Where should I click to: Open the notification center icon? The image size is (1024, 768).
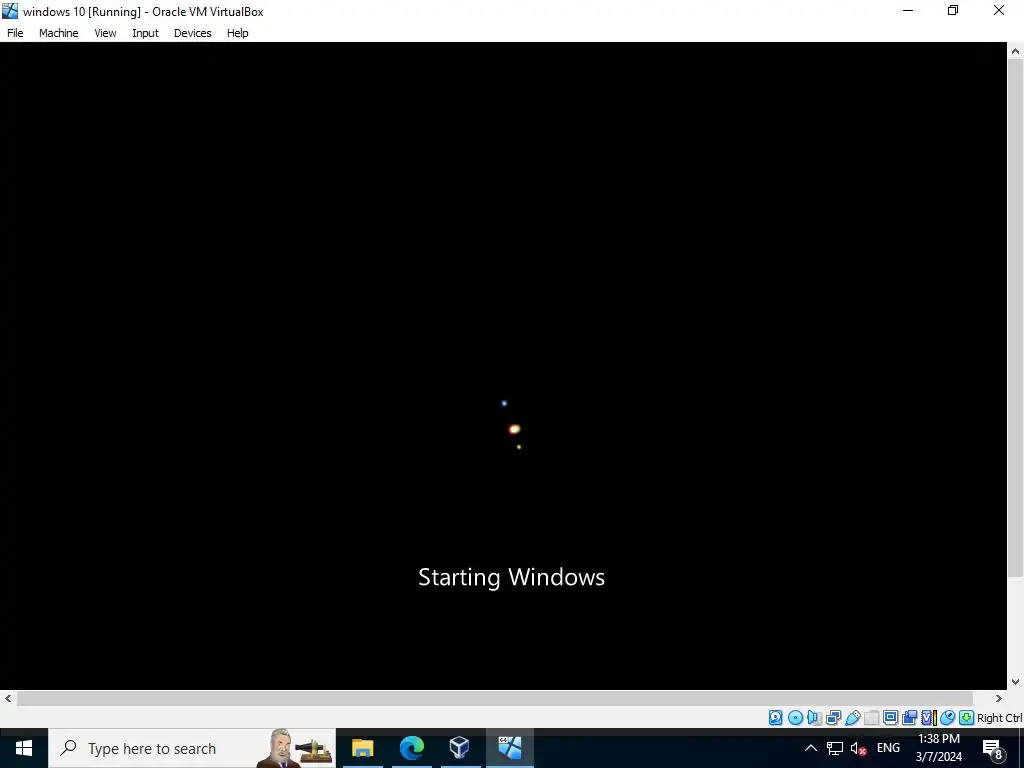pos(993,749)
